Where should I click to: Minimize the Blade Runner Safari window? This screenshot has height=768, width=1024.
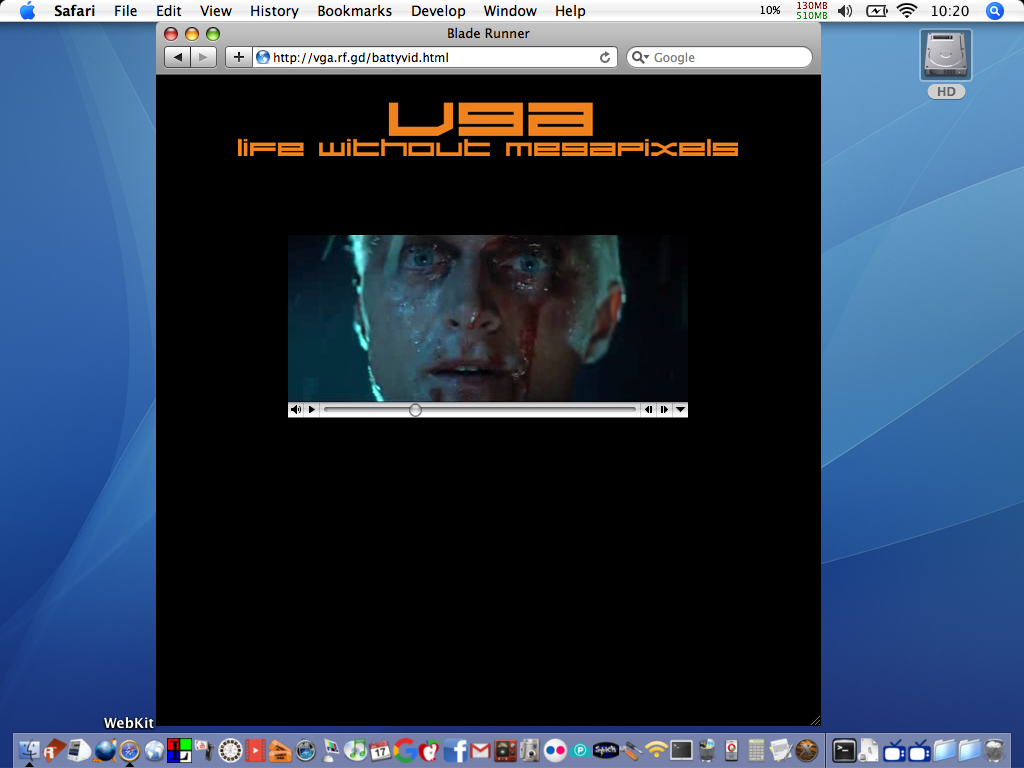click(192, 34)
